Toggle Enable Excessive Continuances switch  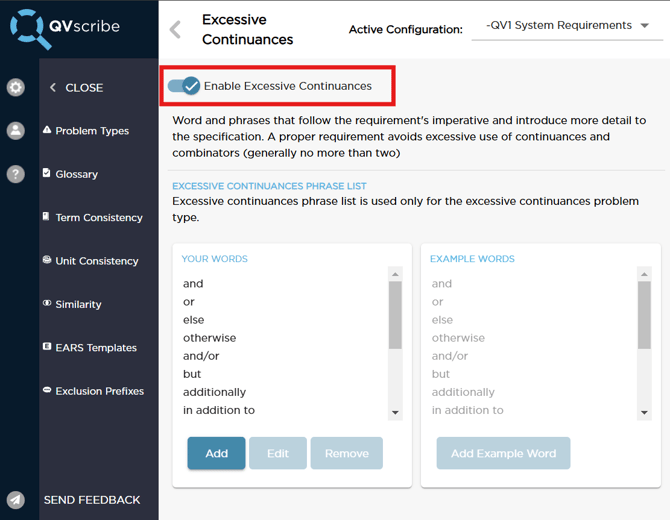185,86
